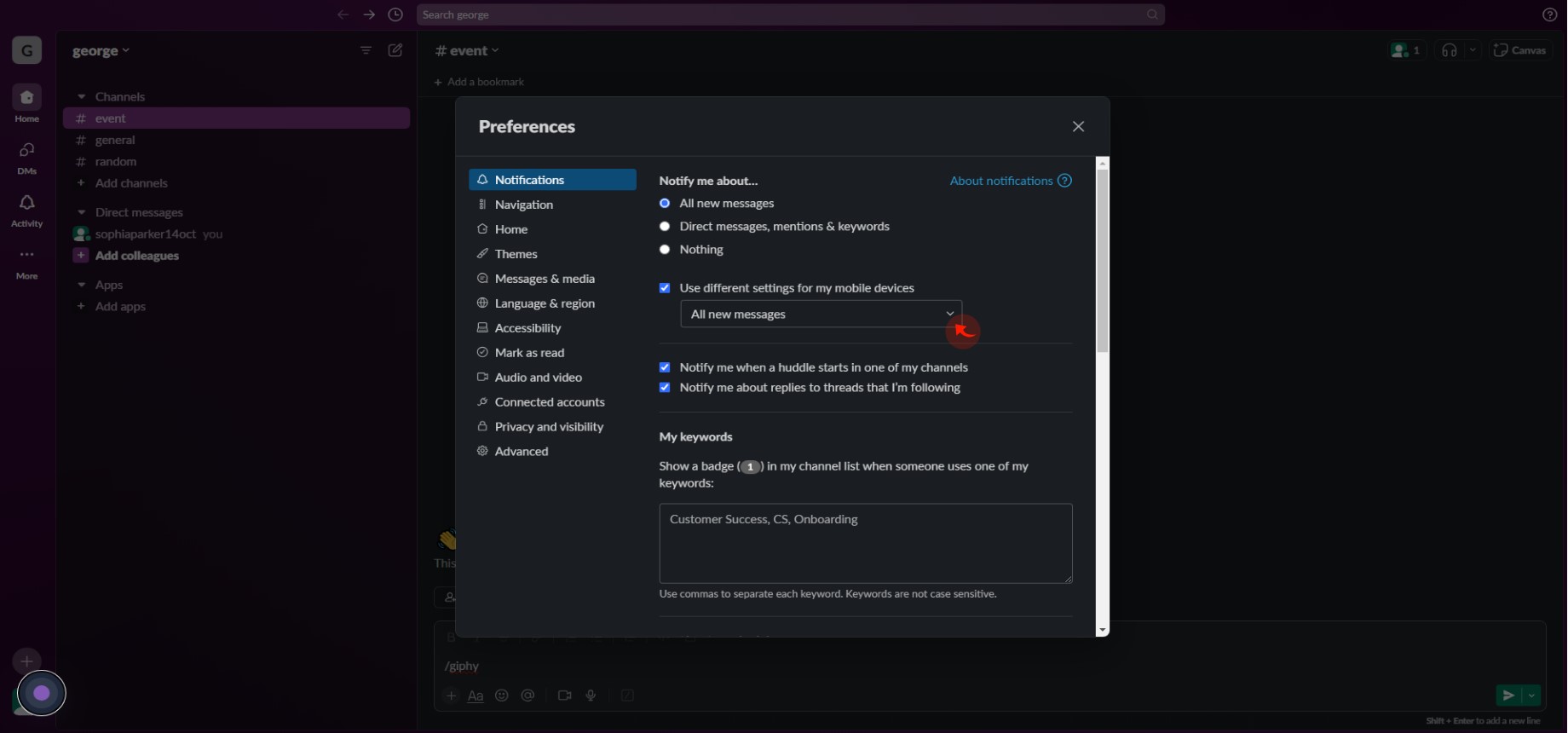The width and height of the screenshot is (1568, 733).
Task: Start a huddle with headphones icon
Action: pyautogui.click(x=1450, y=50)
